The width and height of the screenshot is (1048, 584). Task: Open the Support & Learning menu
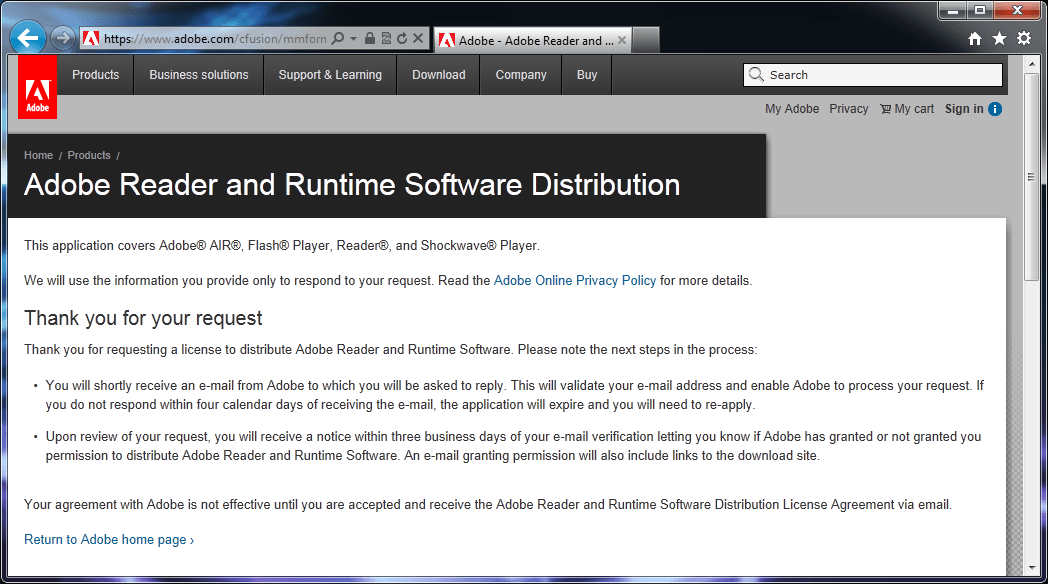[330, 74]
